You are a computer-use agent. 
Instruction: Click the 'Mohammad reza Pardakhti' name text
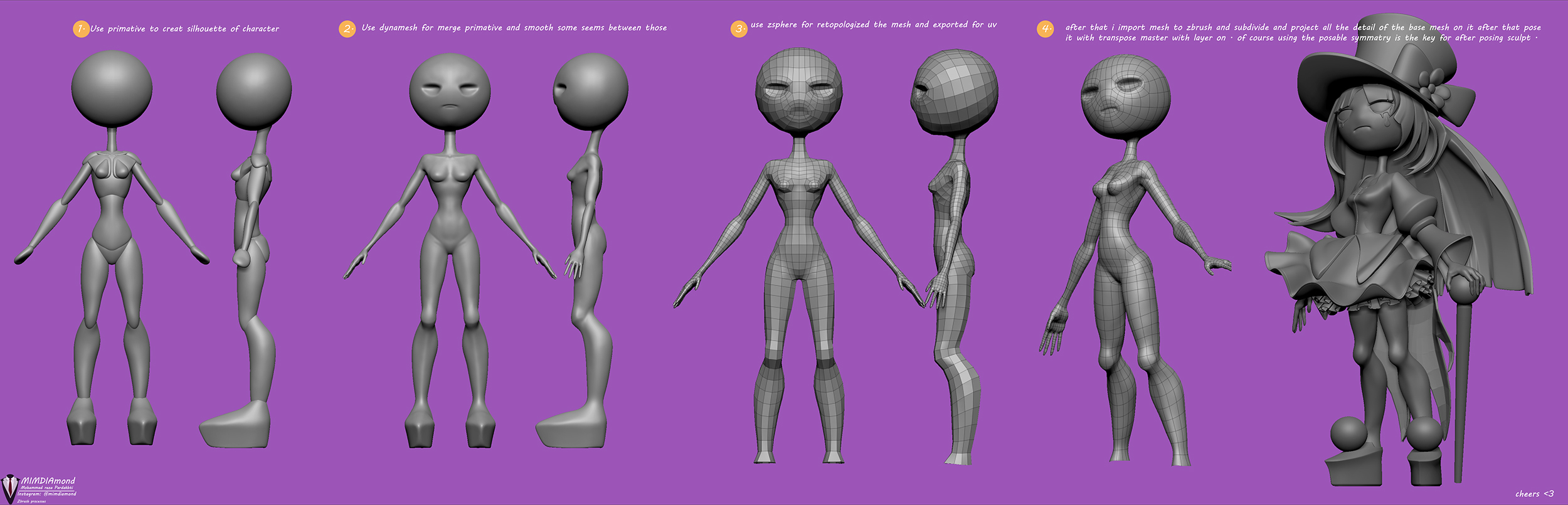click(x=47, y=487)
